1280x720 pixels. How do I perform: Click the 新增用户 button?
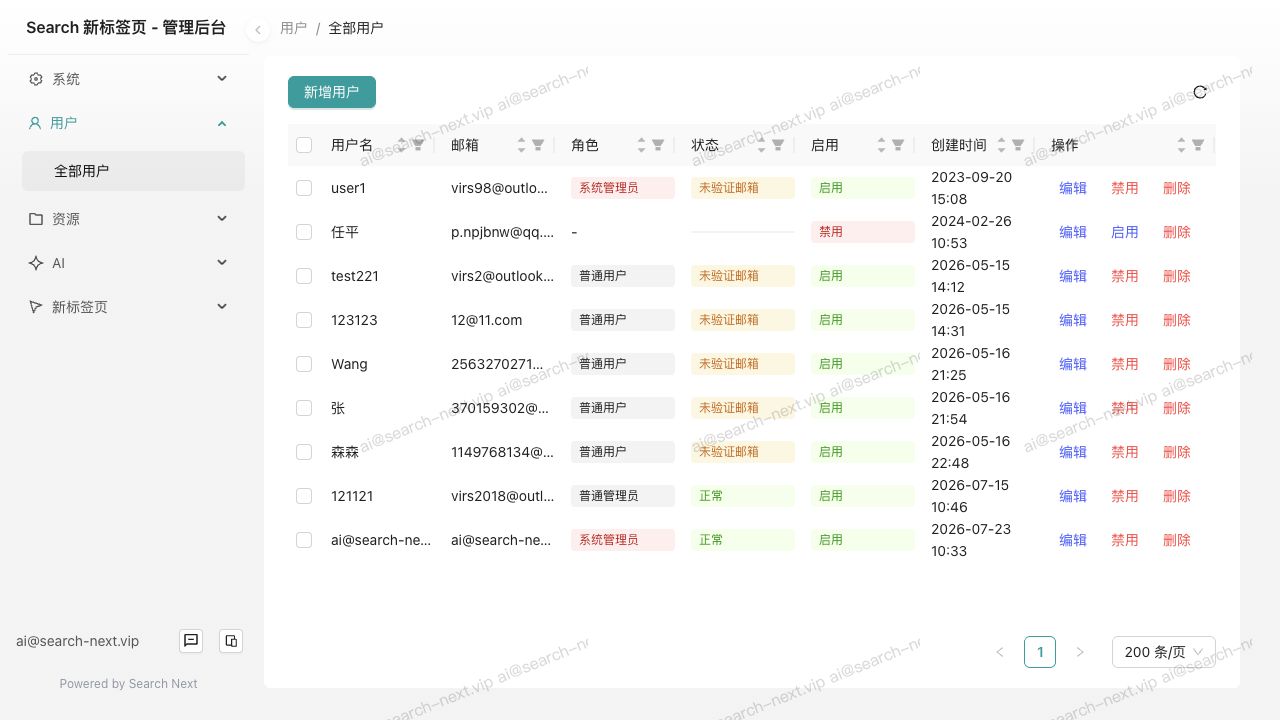[x=332, y=92]
